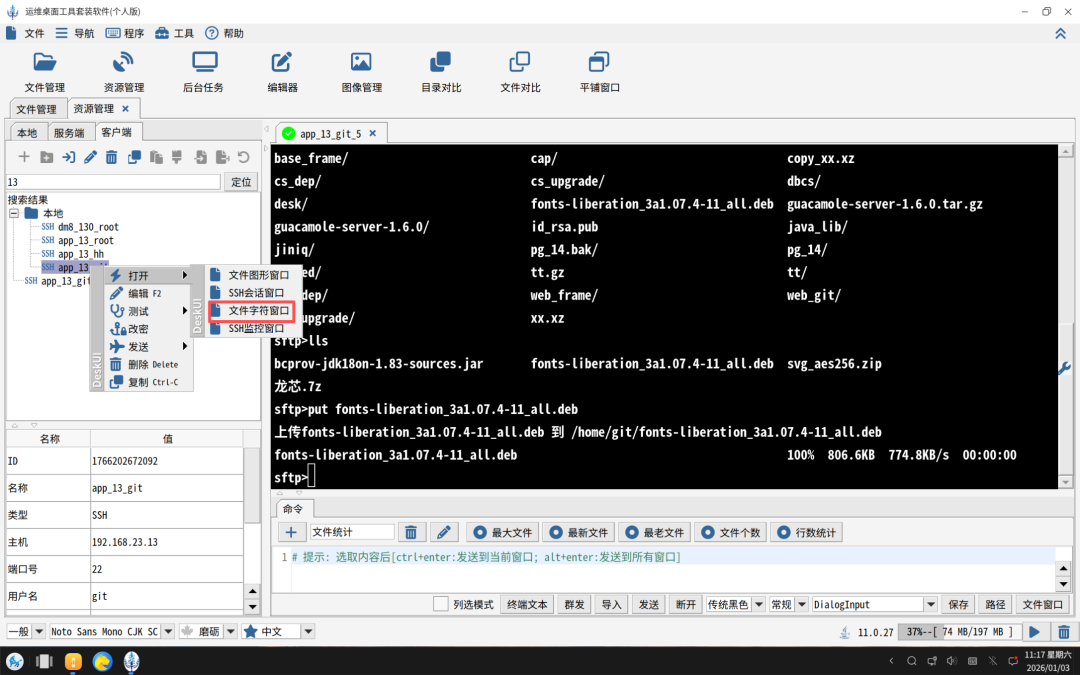This screenshot has width=1080, height=675.
Task: Open the 后台任务 toolbar icon
Action: point(203,72)
